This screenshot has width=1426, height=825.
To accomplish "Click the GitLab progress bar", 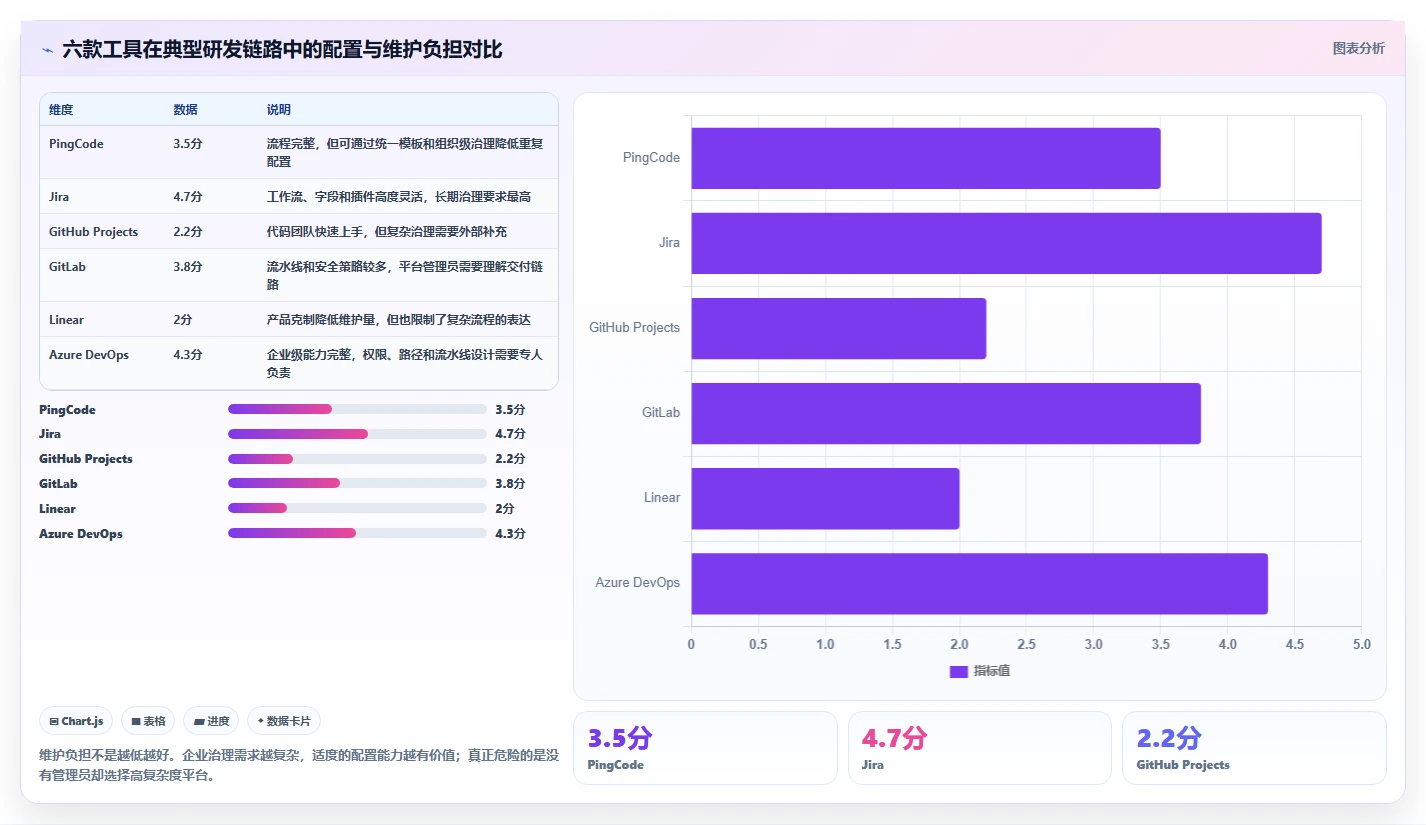I will pyautogui.click(x=357, y=484).
